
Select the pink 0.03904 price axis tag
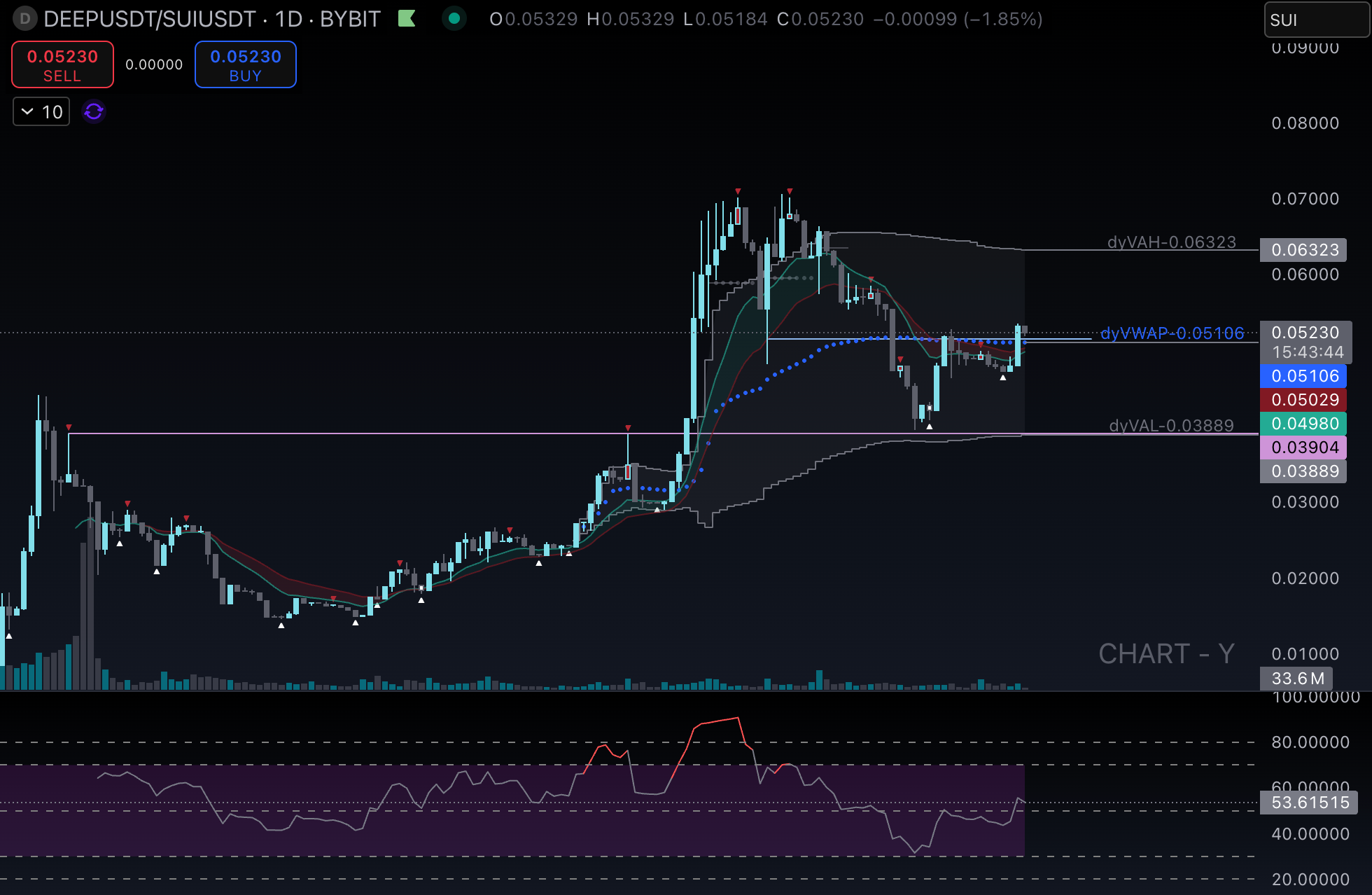pos(1303,447)
